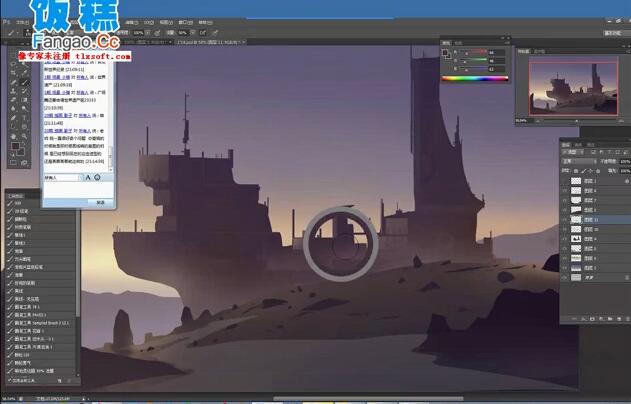Screen dimensions: 631x404
Task: Open the 窗口 (Window) menu
Action: point(186,23)
